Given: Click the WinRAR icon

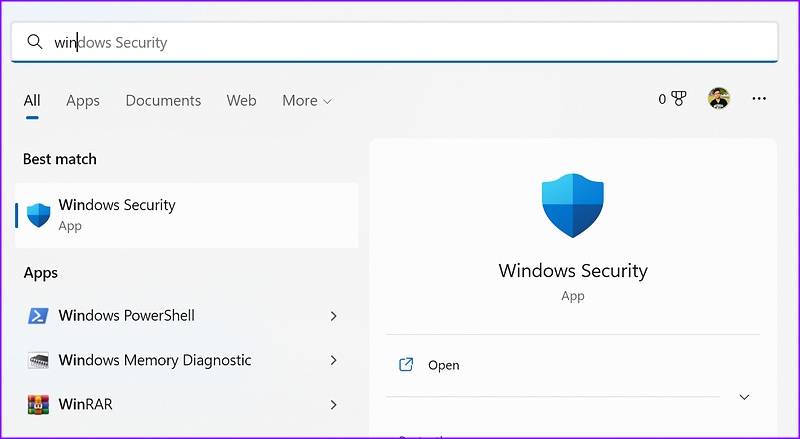Looking at the screenshot, I should coord(38,405).
